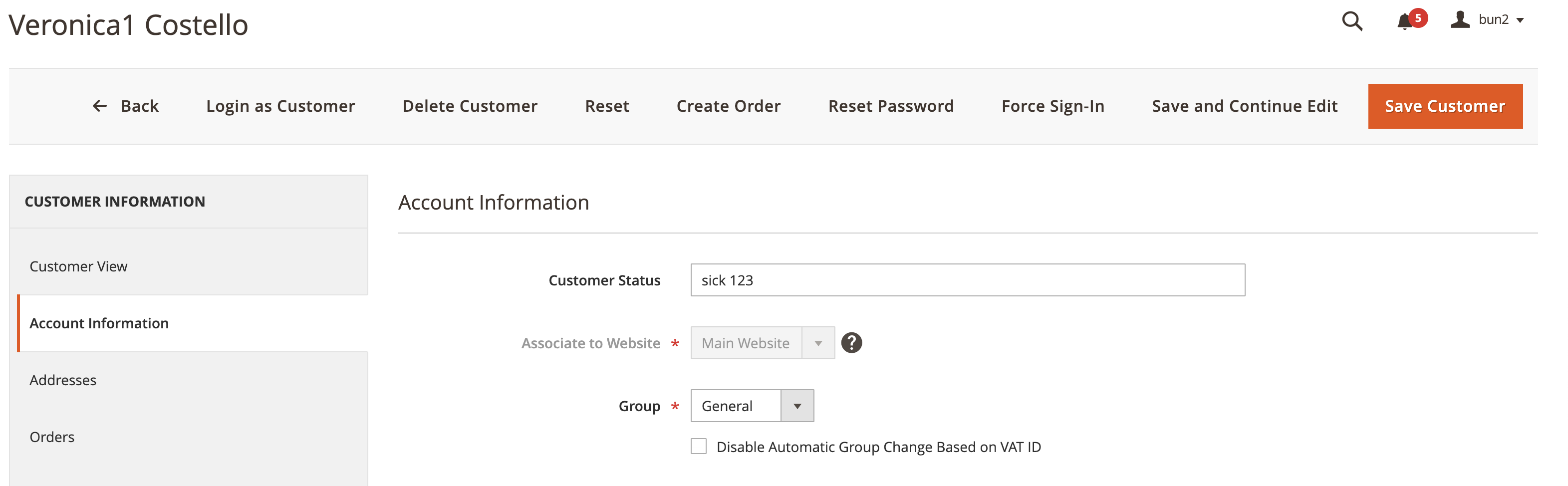Click Save and Continue Edit
1568x486 pixels.
point(1244,105)
